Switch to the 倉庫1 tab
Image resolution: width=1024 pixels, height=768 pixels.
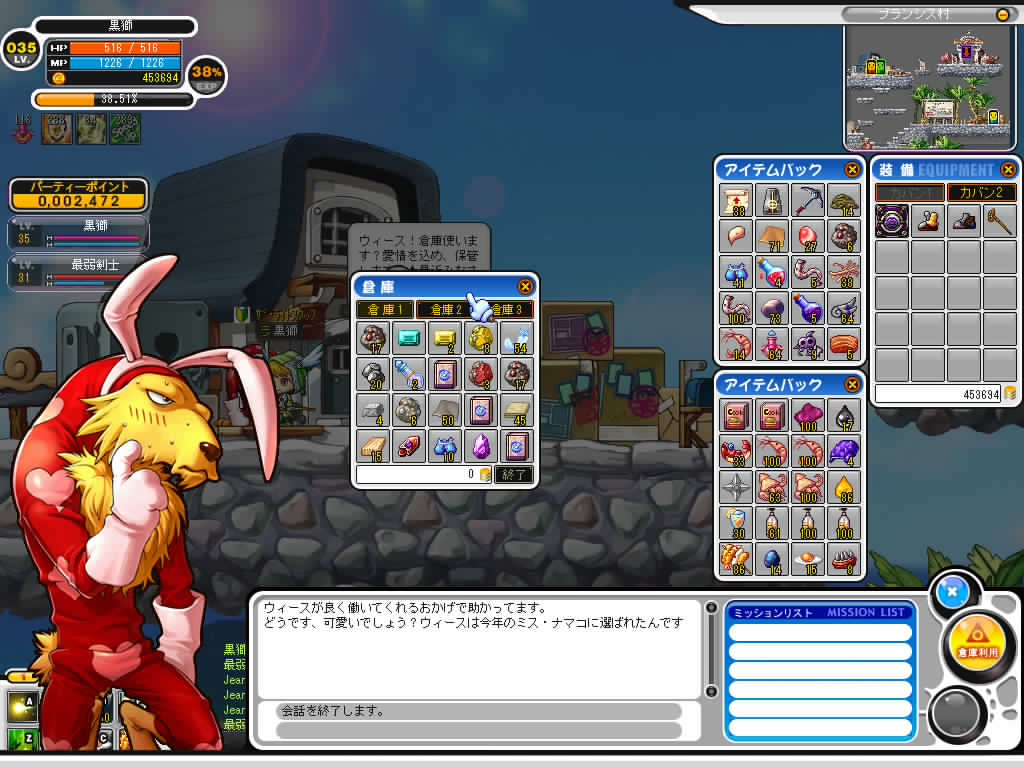(x=384, y=309)
